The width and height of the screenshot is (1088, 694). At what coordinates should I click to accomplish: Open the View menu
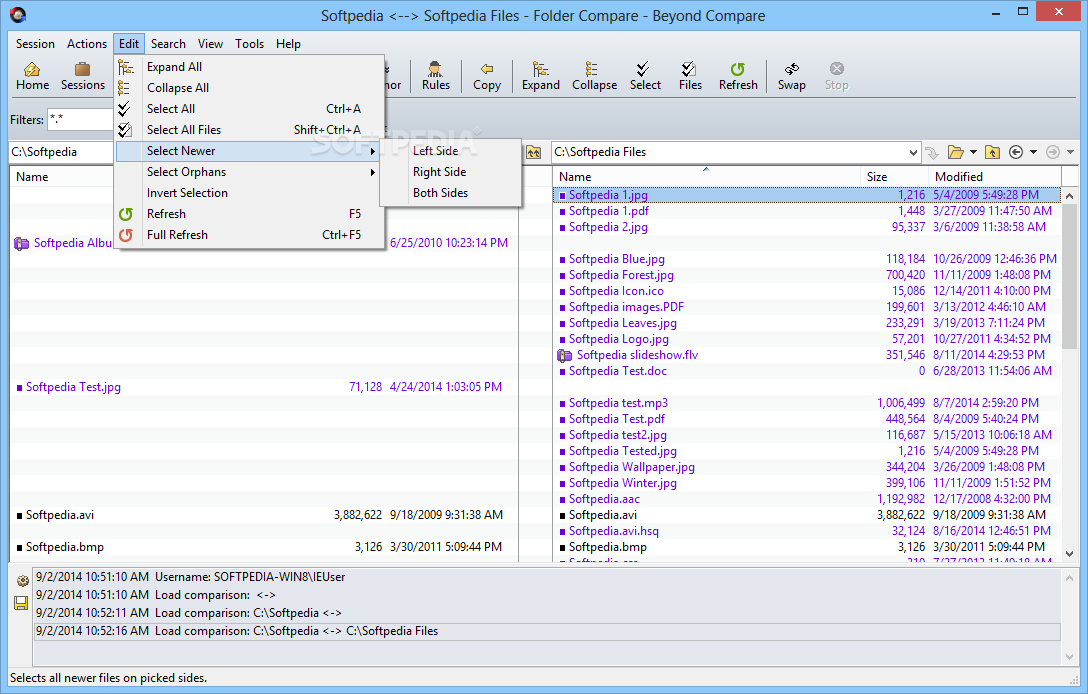[x=210, y=44]
